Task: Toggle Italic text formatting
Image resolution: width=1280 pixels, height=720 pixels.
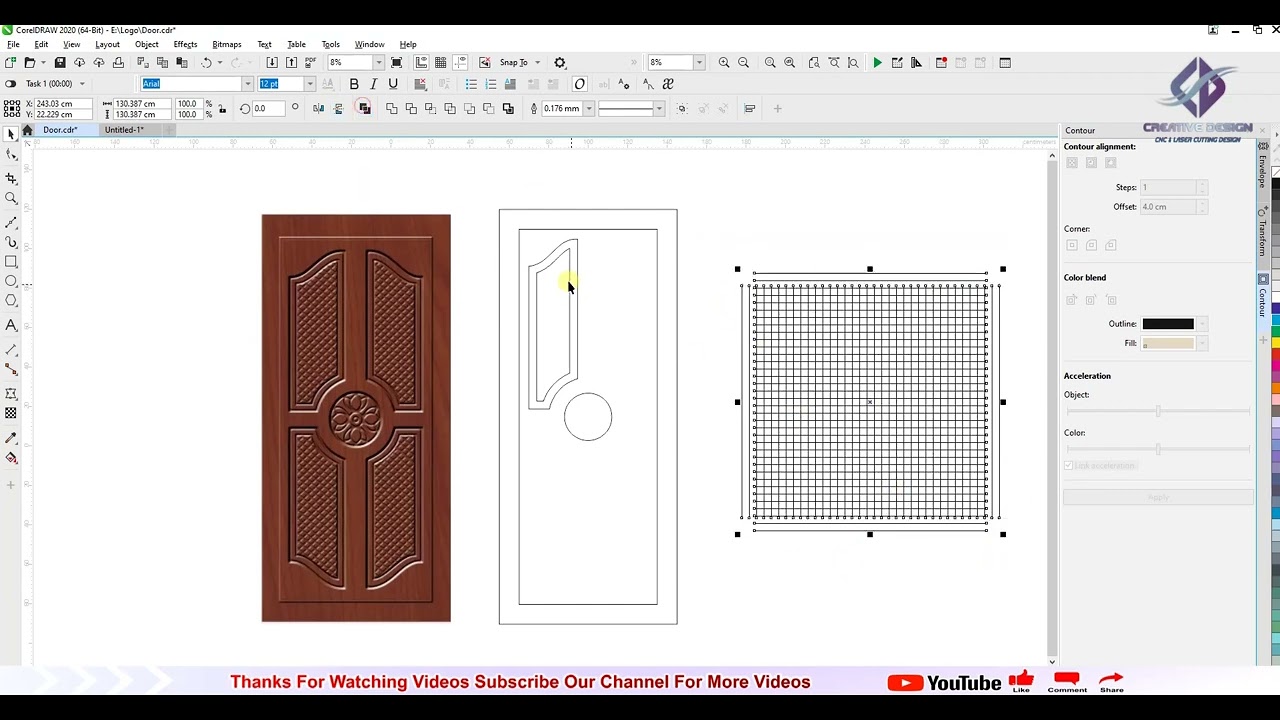Action: point(373,84)
